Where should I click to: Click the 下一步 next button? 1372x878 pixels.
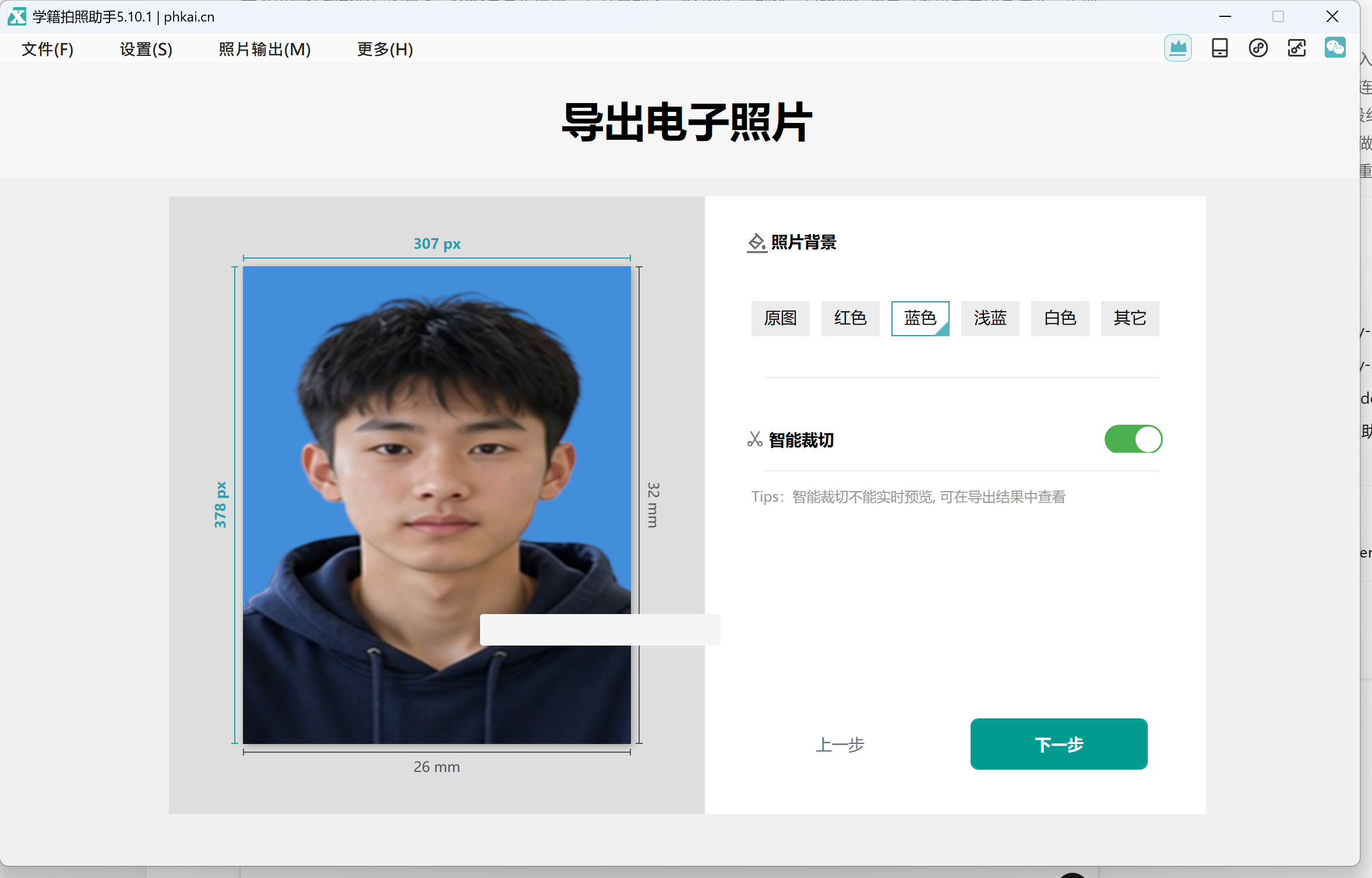1059,744
